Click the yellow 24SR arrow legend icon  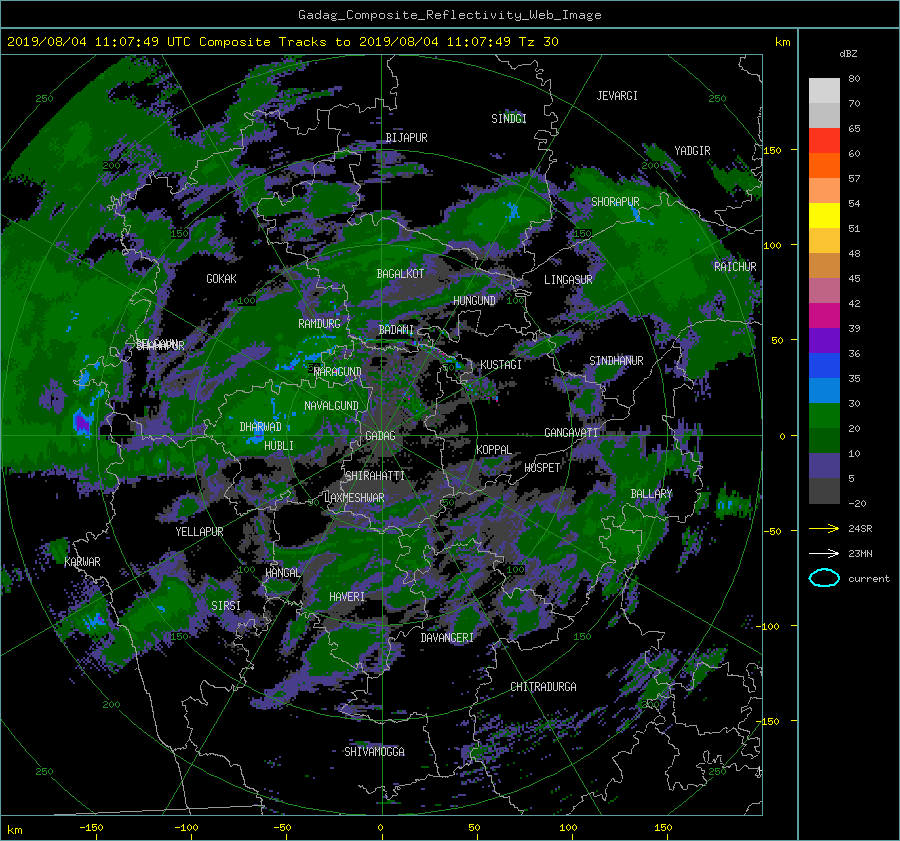(x=824, y=528)
